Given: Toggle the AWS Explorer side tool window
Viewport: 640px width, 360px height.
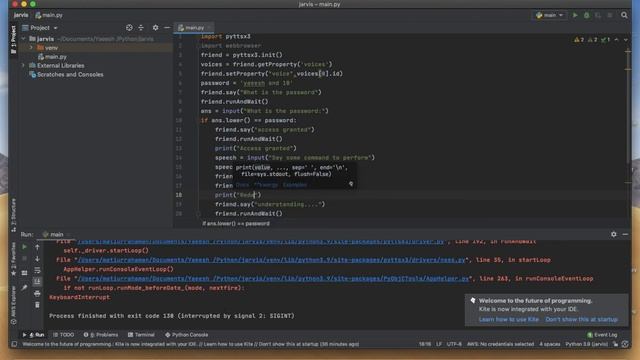Looking at the screenshot, I should 13,305.
